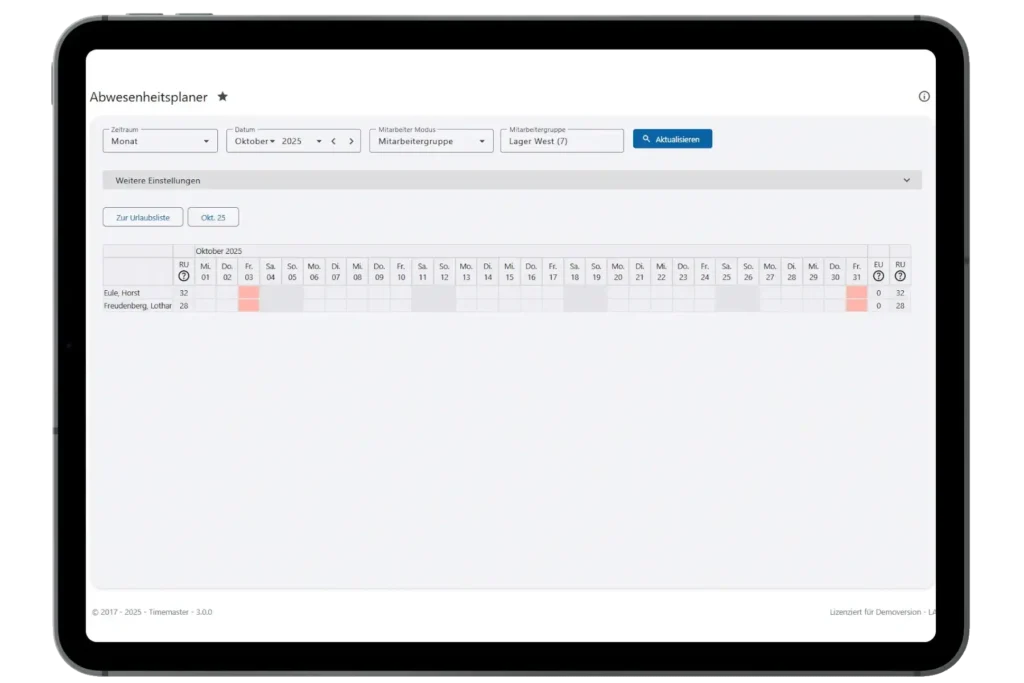Open the Mitarbeiter Modus dropdown
Image resolution: width=1024 pixels, height=683 pixels.
pyautogui.click(x=431, y=141)
